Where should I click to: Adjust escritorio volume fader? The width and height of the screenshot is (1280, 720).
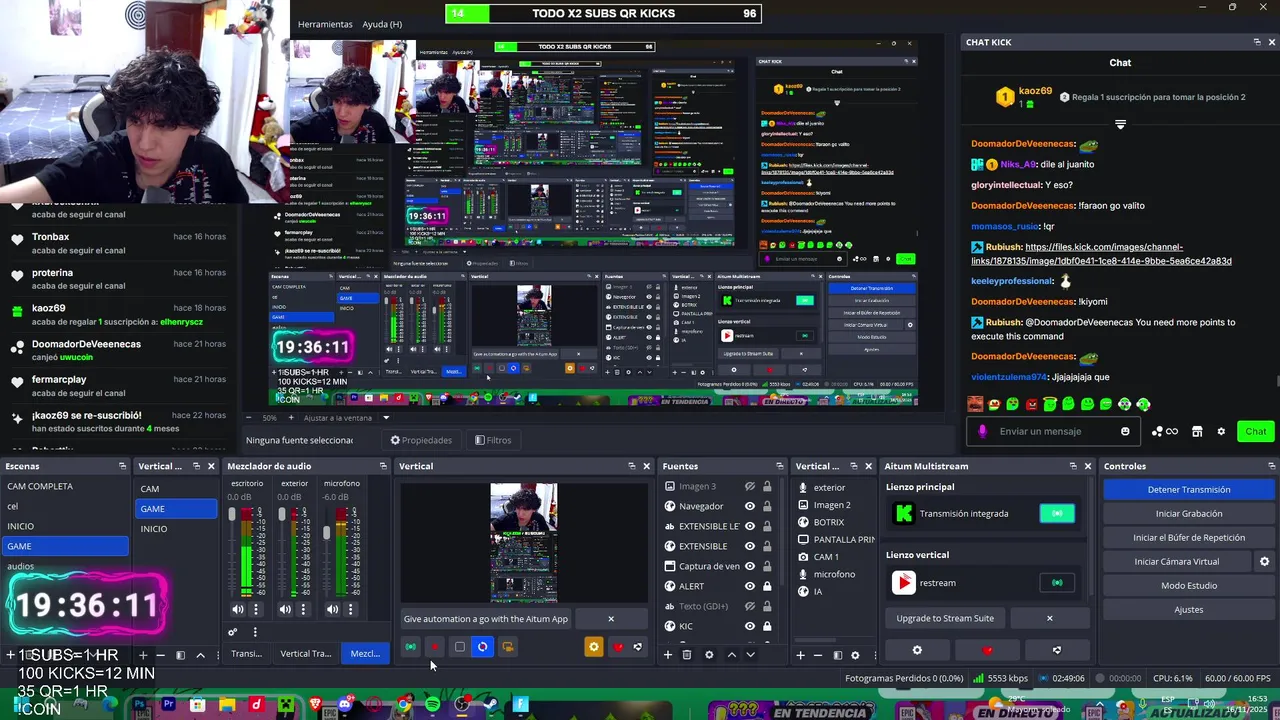(233, 515)
